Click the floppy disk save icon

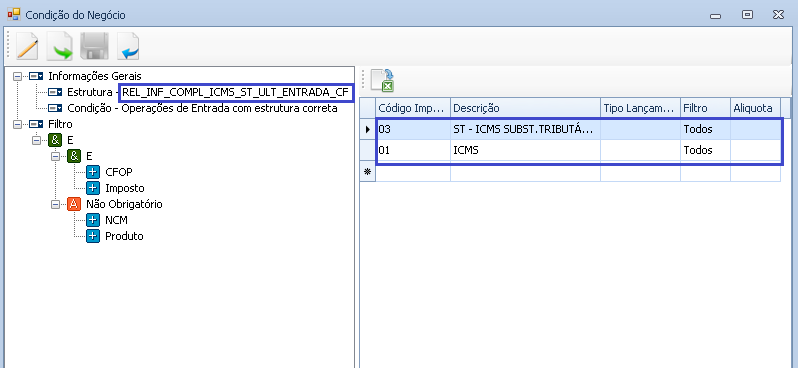pyautogui.click(x=94, y=46)
